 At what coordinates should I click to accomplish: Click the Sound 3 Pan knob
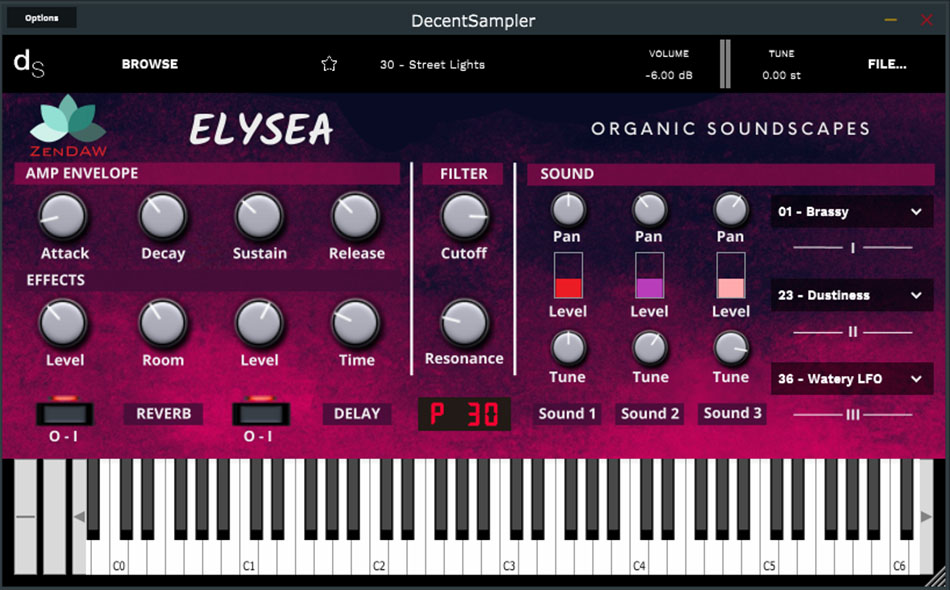(x=731, y=210)
